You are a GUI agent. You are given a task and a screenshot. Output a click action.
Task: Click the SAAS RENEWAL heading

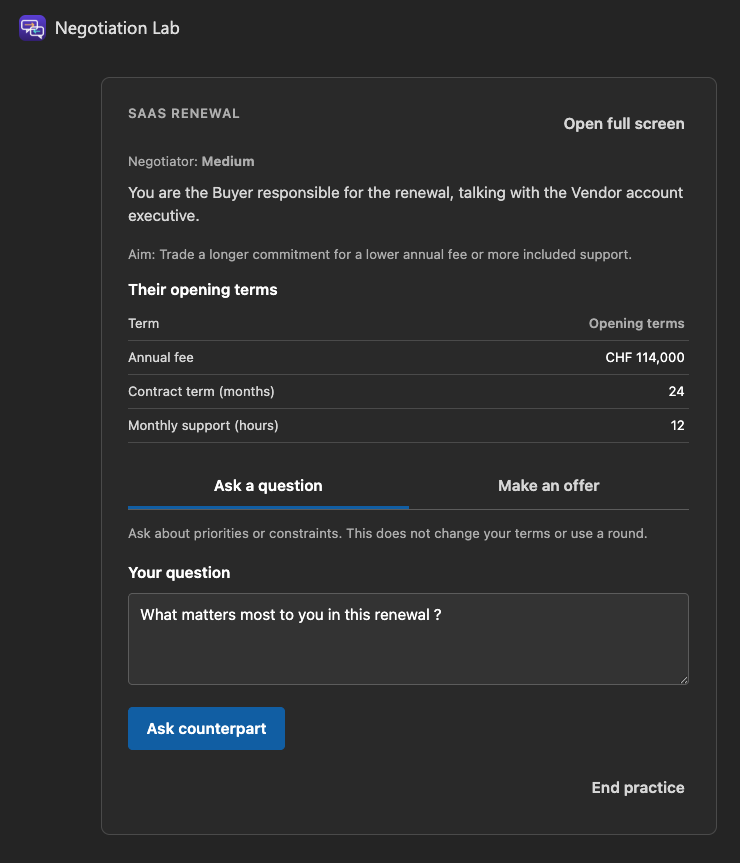[184, 113]
